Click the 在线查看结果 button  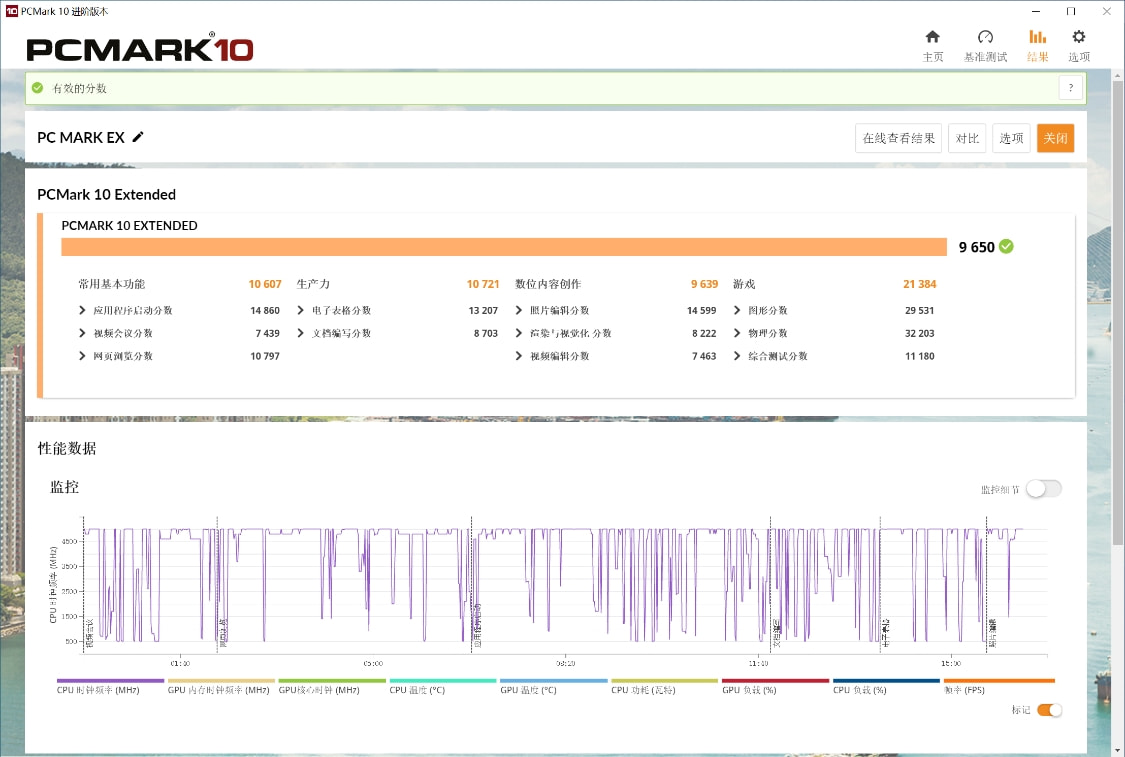(x=898, y=138)
